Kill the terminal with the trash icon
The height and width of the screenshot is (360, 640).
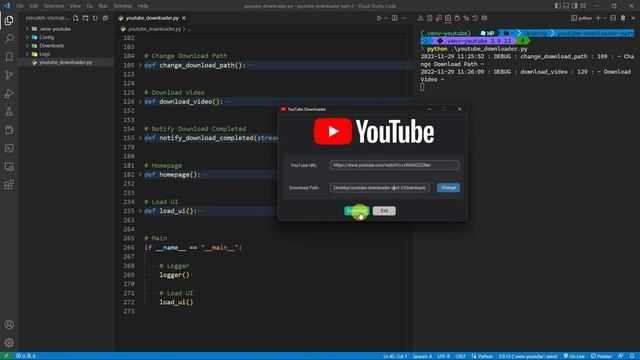(x=623, y=18)
